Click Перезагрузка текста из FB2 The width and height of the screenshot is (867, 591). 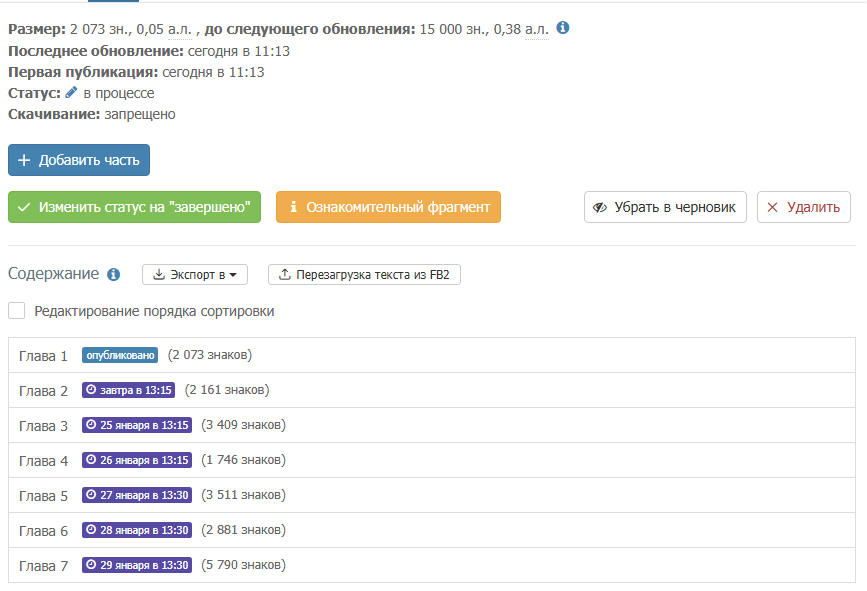click(x=364, y=274)
